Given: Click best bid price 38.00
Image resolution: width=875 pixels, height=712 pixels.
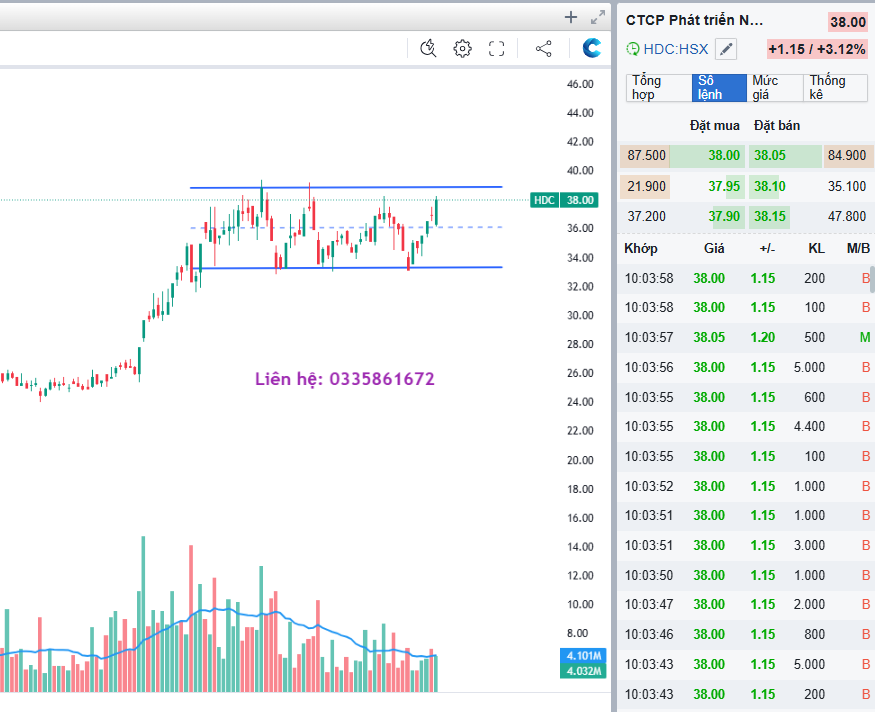Looking at the screenshot, I should pyautogui.click(x=724, y=156).
